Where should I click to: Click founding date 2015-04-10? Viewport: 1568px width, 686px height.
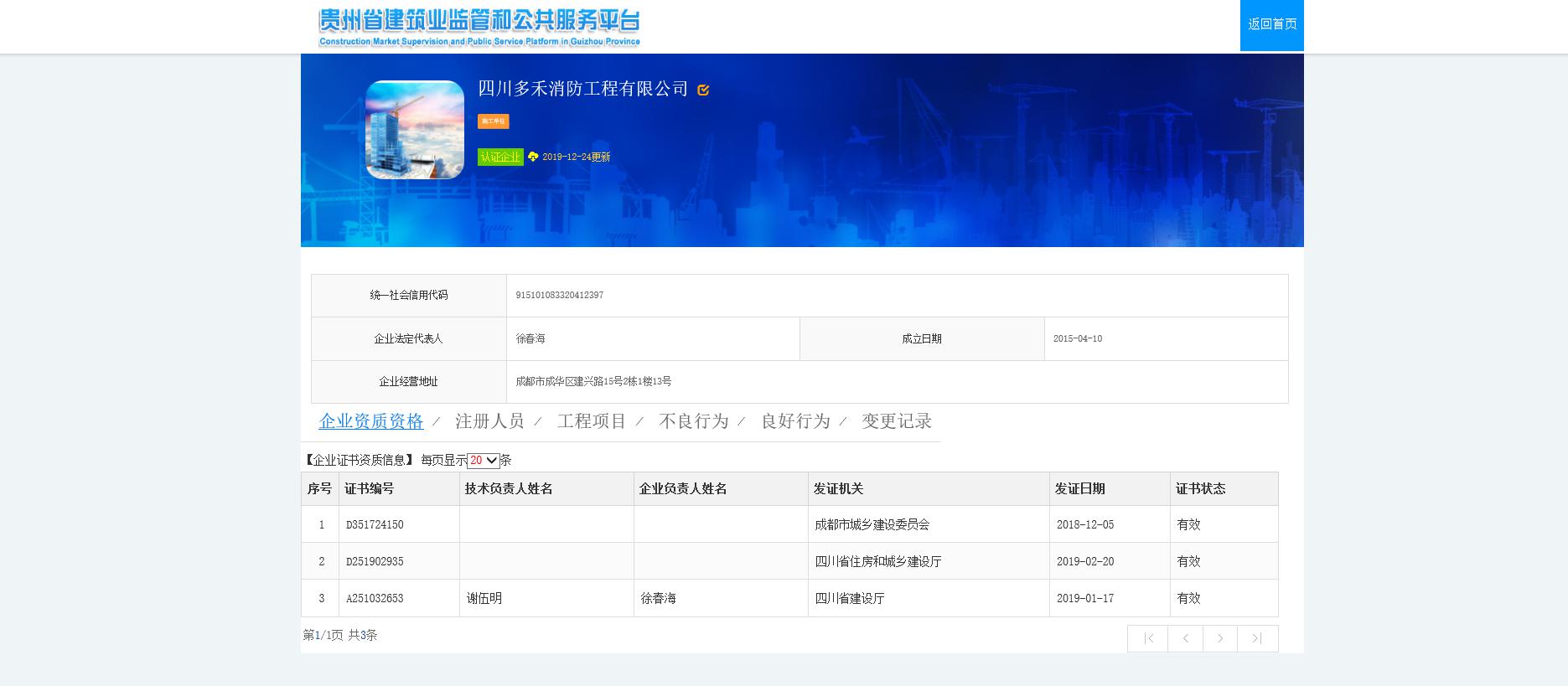tap(1078, 339)
